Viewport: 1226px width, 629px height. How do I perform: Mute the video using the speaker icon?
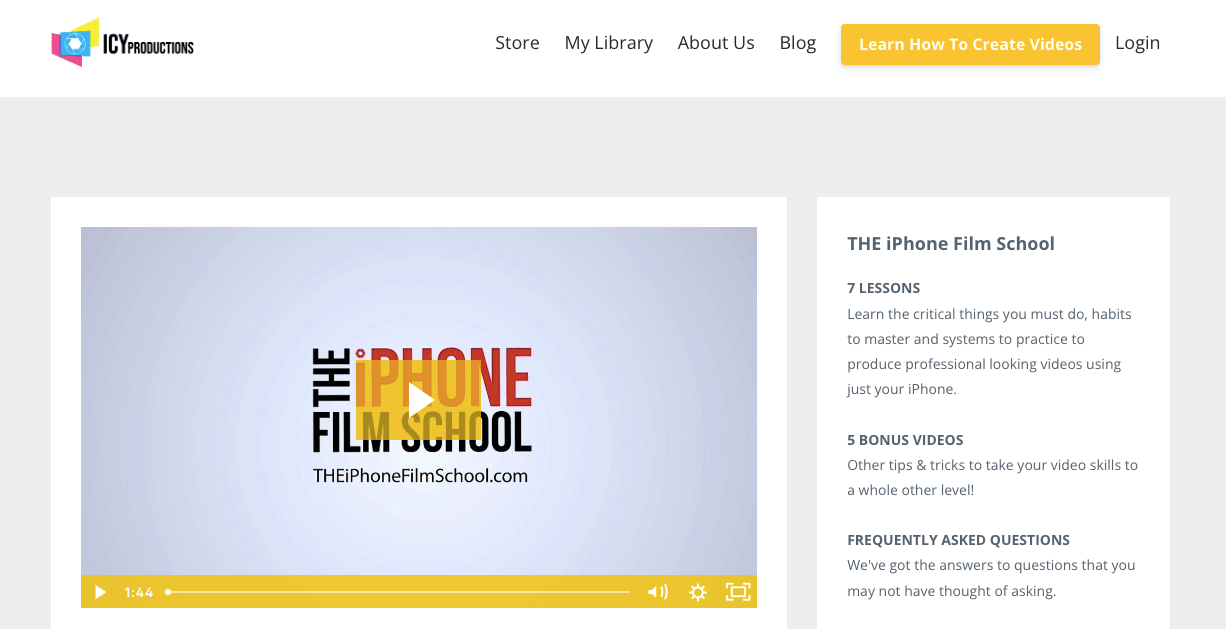[657, 592]
